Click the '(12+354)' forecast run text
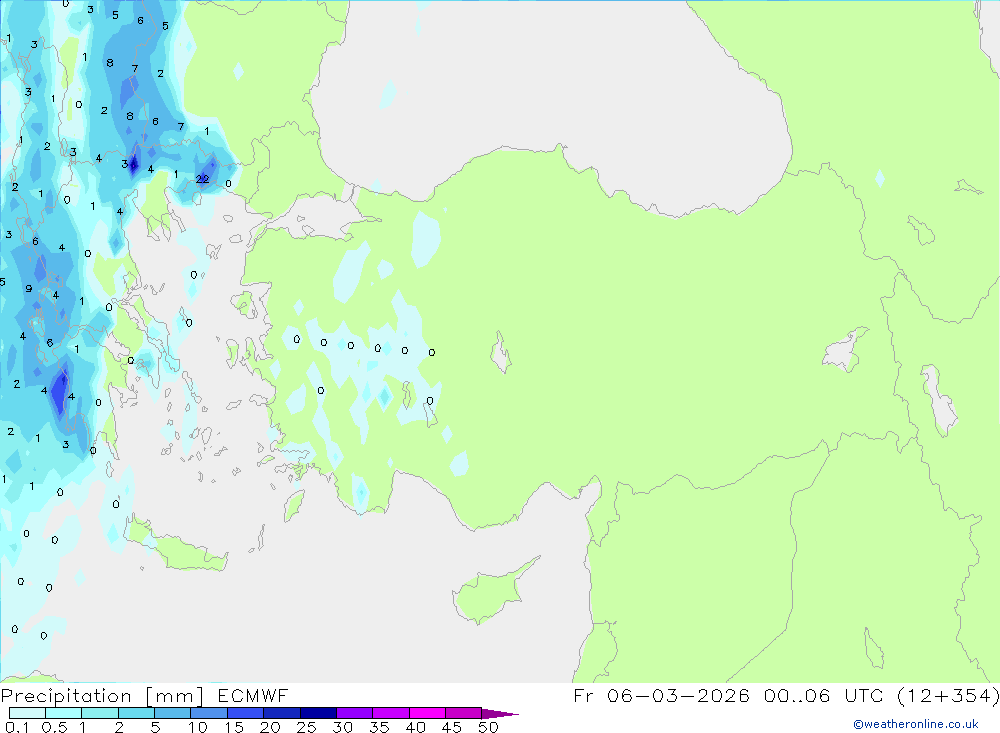Viewport: 1000px width, 733px height. [948, 695]
